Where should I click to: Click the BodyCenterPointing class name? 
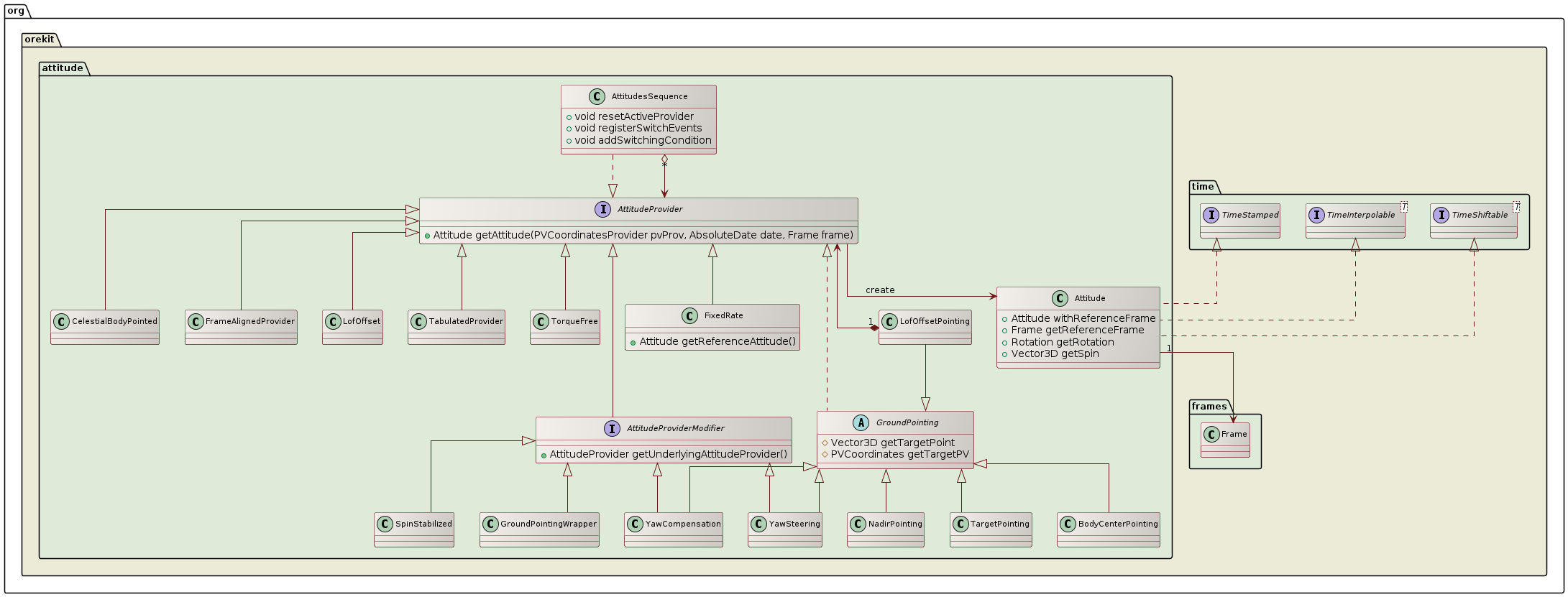[1118, 524]
